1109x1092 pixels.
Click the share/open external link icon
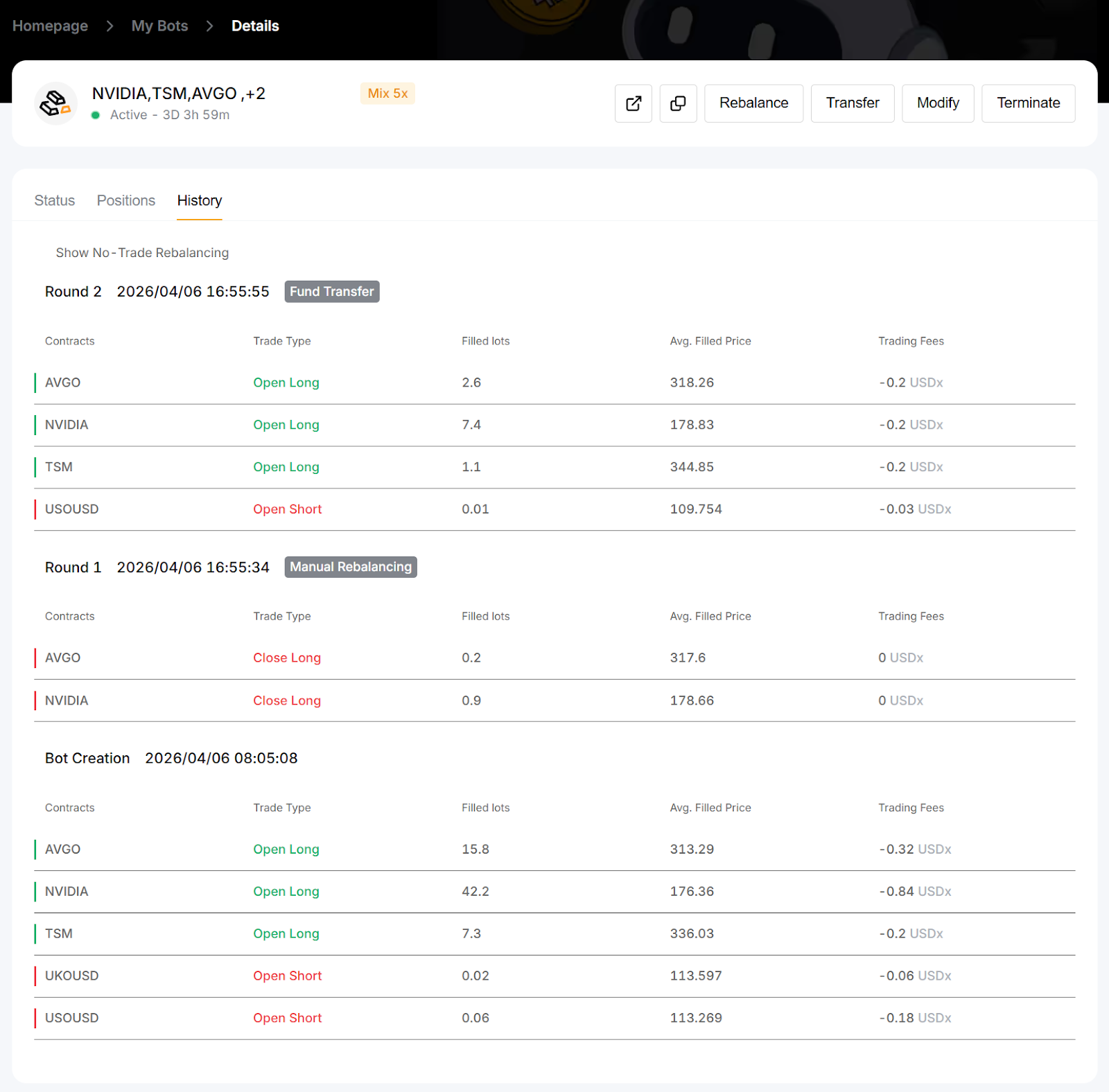[x=633, y=103]
